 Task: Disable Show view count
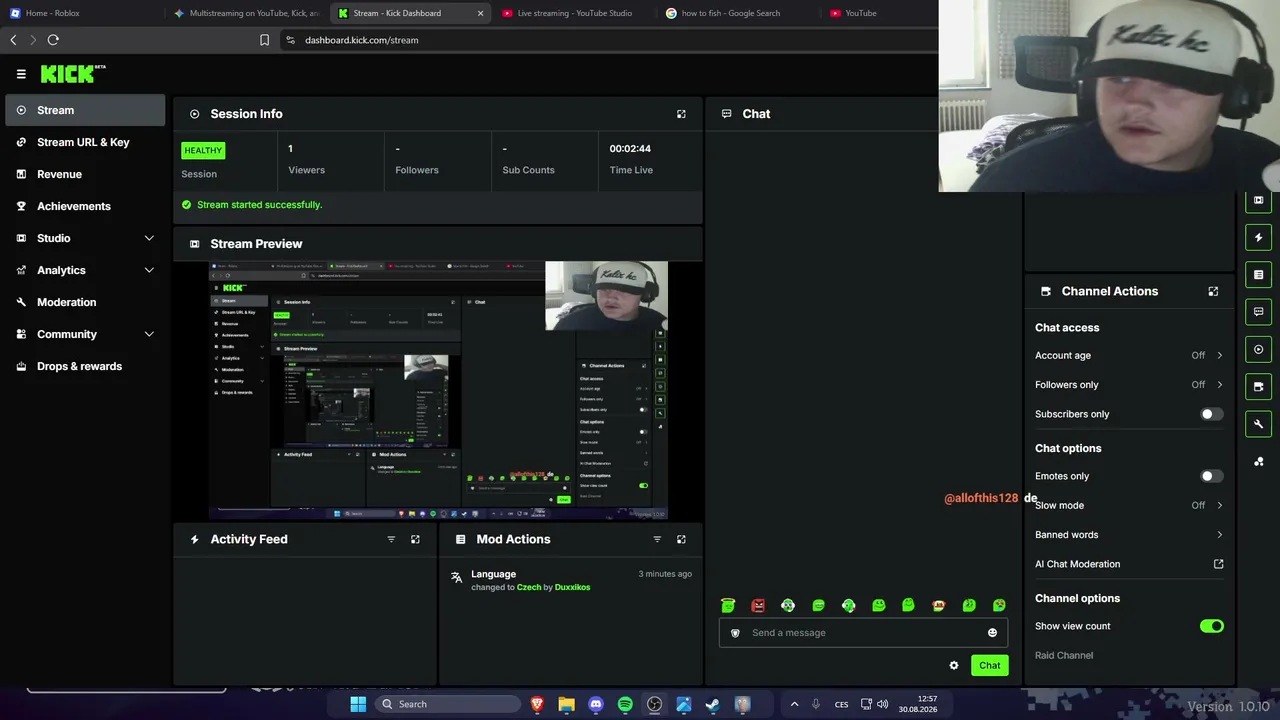tap(1211, 626)
